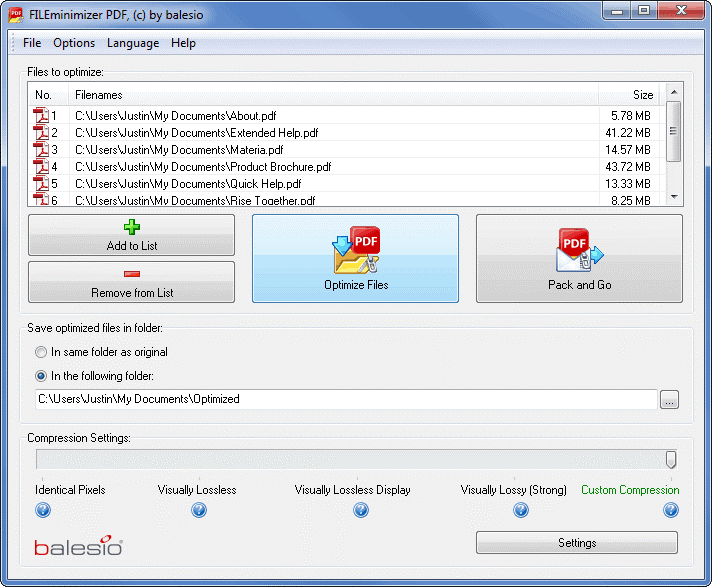Sort list by Size column header
Screen dimensions: 712x587
point(629,95)
